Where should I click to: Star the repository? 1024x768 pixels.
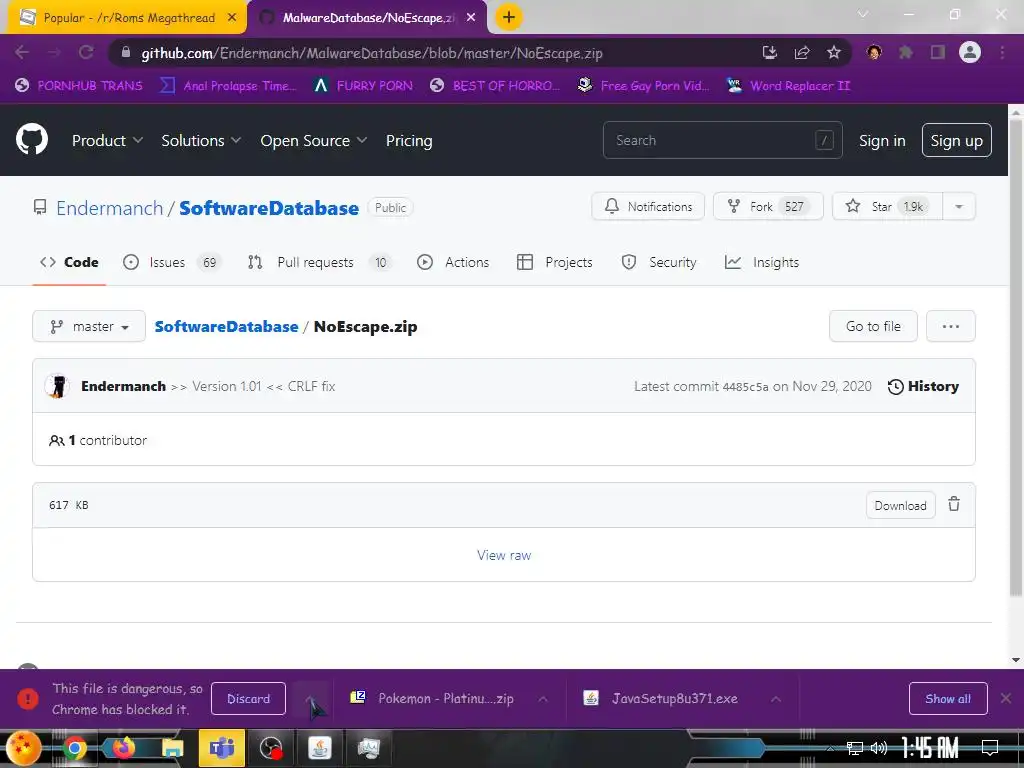click(888, 206)
